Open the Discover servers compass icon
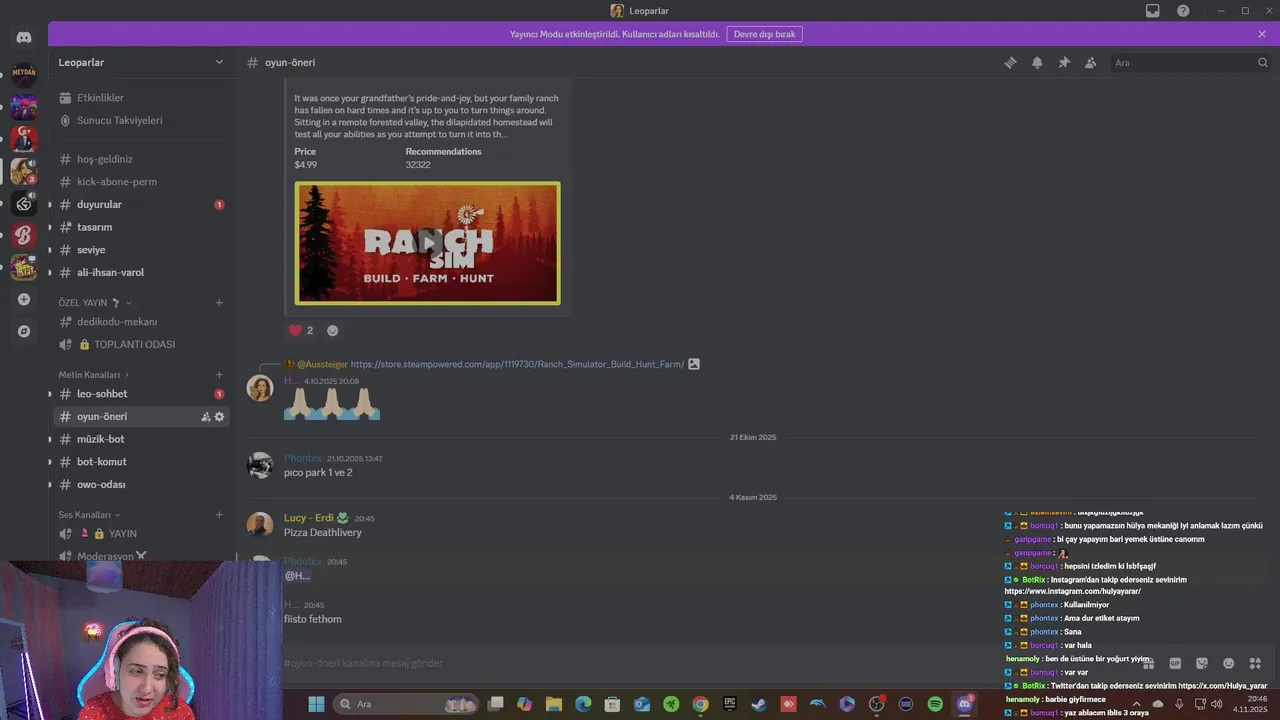The width and height of the screenshot is (1280, 720). [24, 331]
